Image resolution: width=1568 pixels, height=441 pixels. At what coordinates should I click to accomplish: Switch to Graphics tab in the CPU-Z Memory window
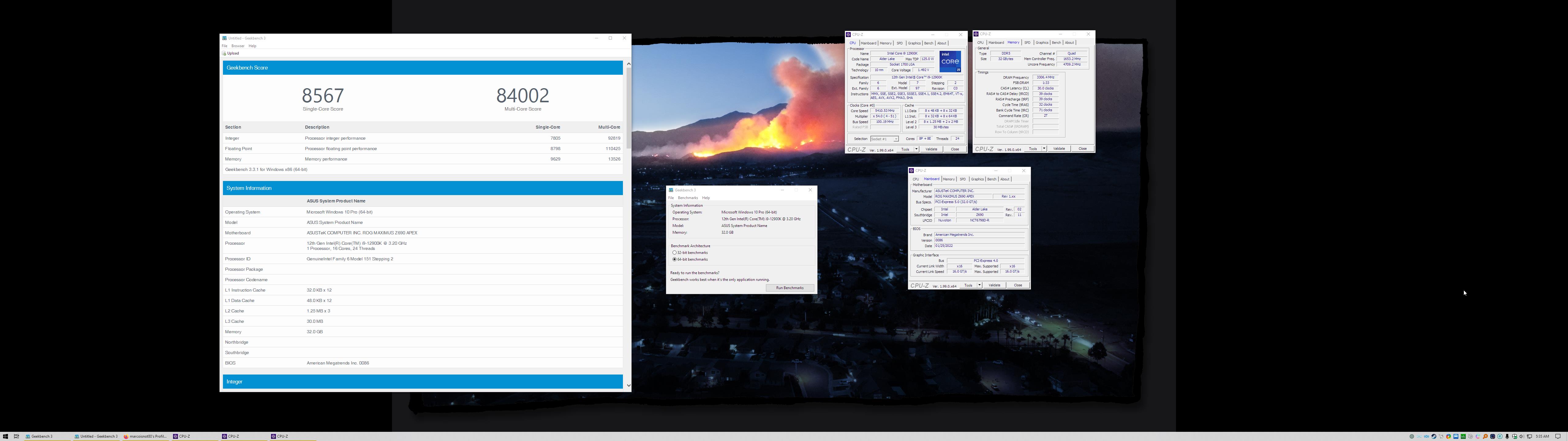1042,43
